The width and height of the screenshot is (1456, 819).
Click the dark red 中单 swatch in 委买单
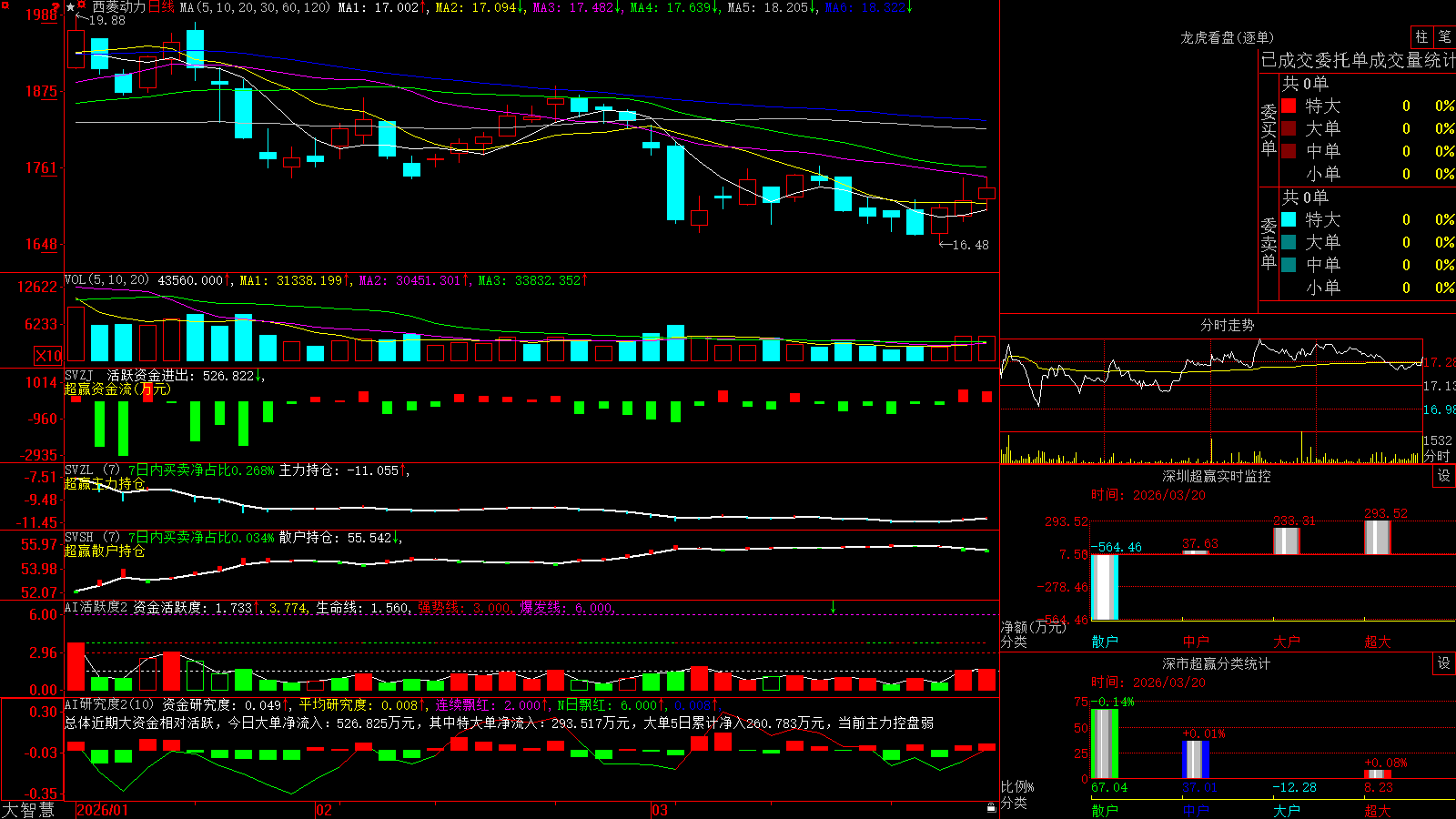(1289, 151)
